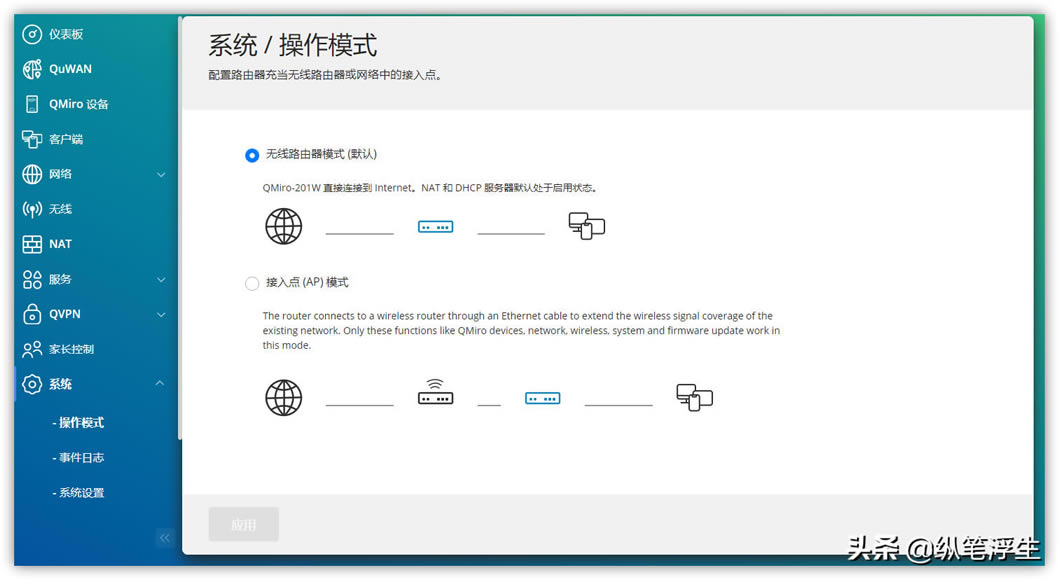This screenshot has width=1058, height=580.
Task: Expand the 网络 menu chevron
Action: coord(161,175)
